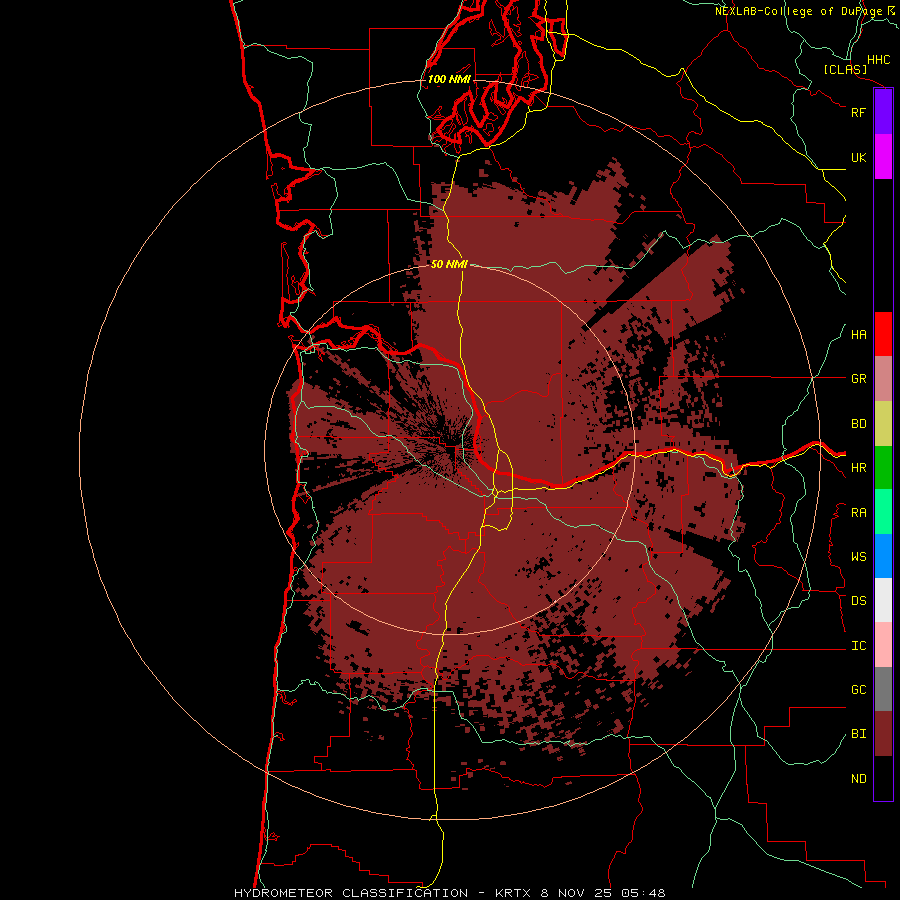Select the RA legend label
This screenshot has height=900, width=900.
(x=858, y=513)
